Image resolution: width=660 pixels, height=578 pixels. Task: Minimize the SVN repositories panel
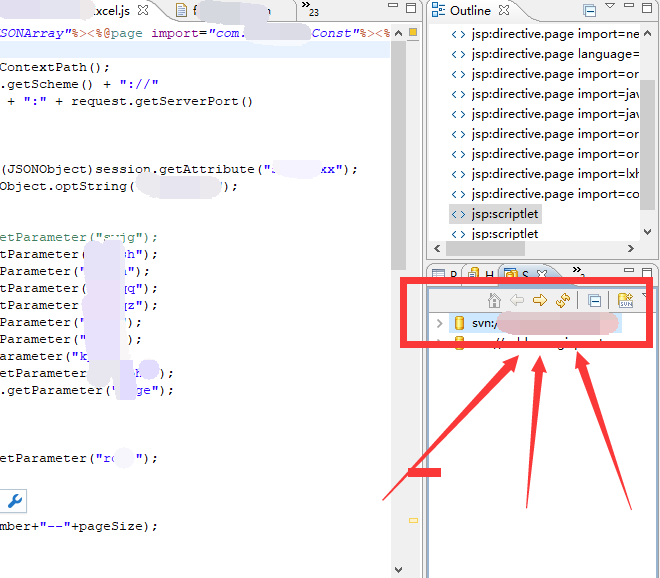[629, 270]
